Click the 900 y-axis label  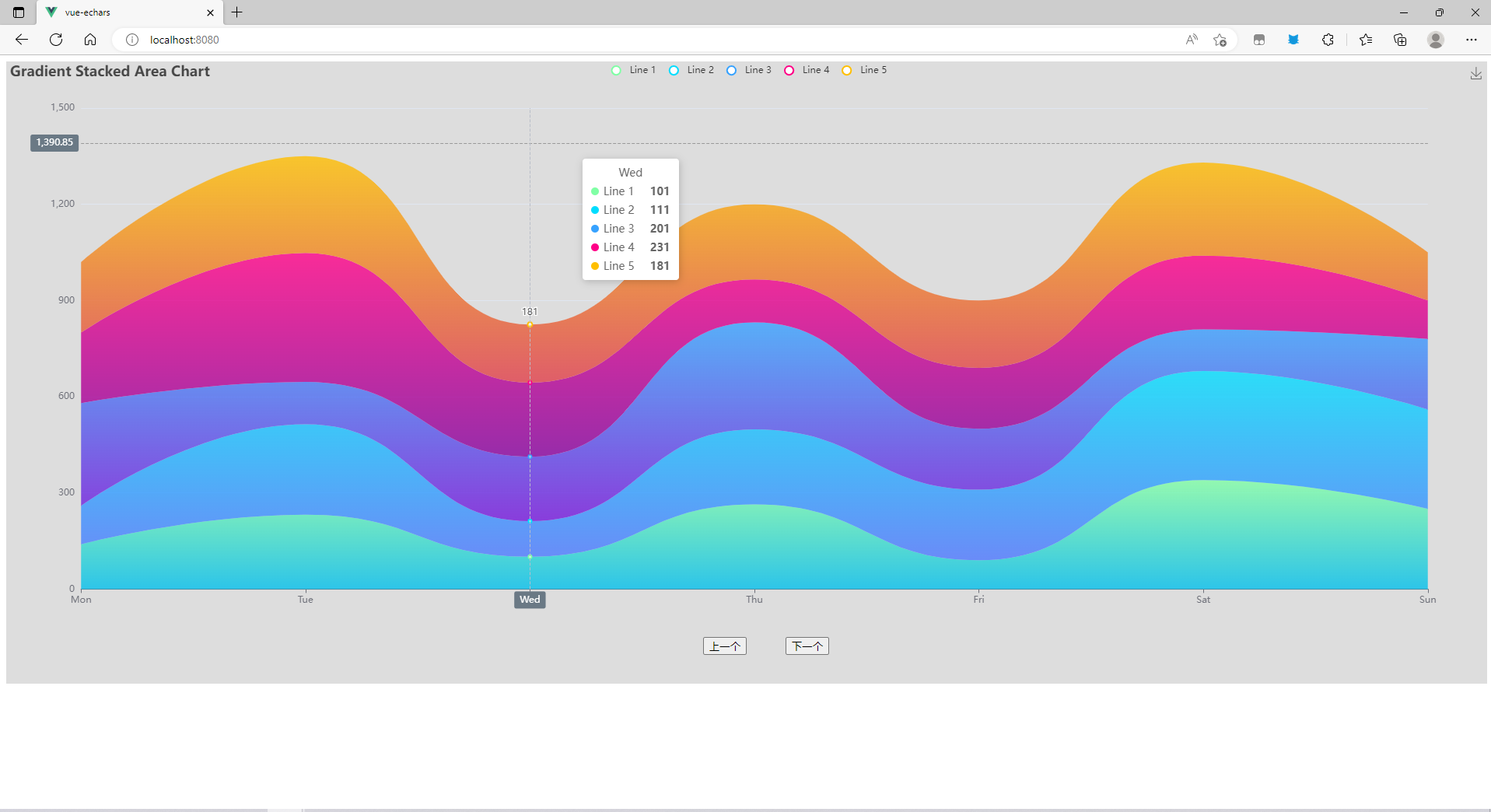point(66,300)
